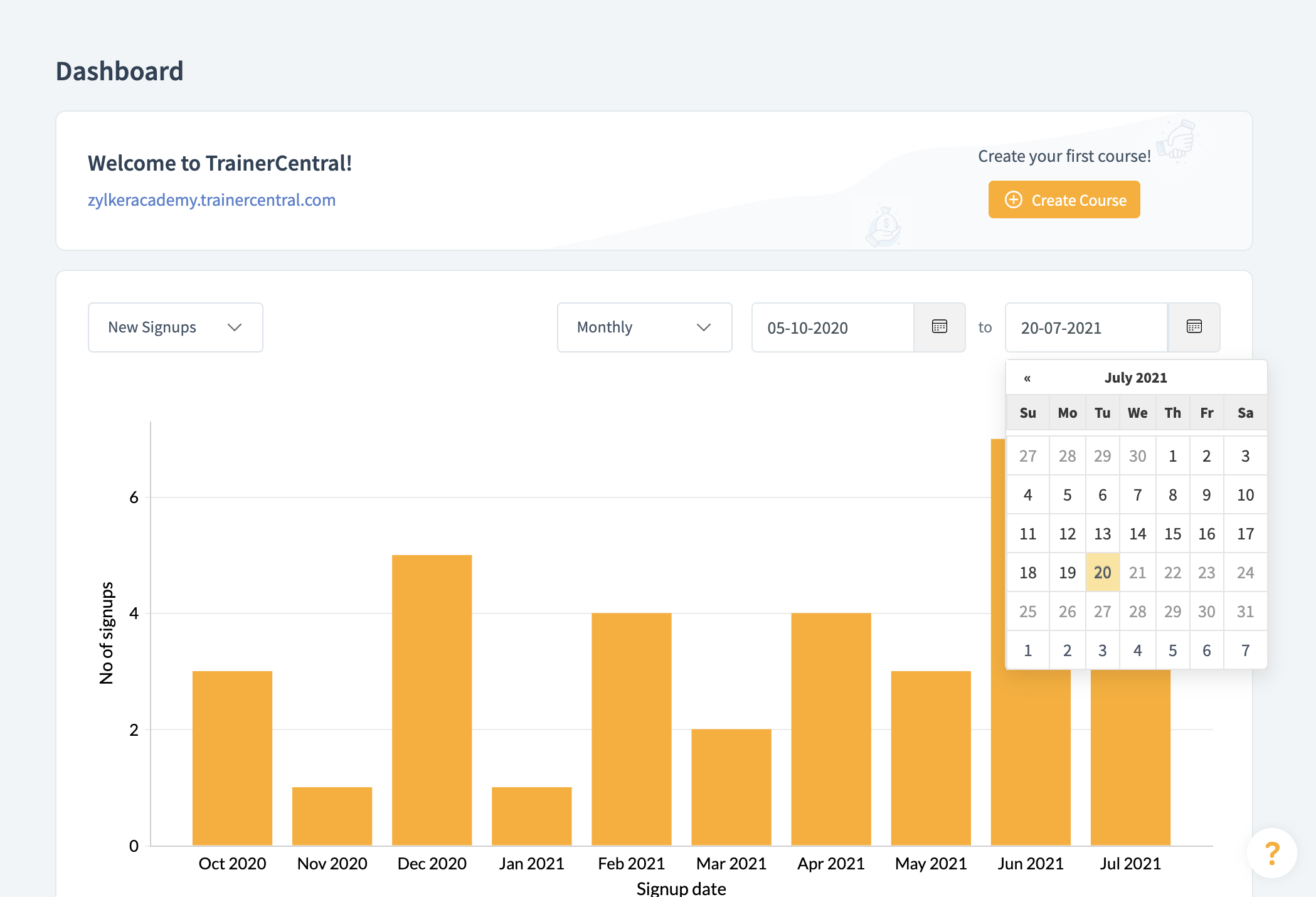The width and height of the screenshot is (1316, 897).
Task: Click the 'Sa' weekday column header
Action: pyautogui.click(x=1245, y=413)
